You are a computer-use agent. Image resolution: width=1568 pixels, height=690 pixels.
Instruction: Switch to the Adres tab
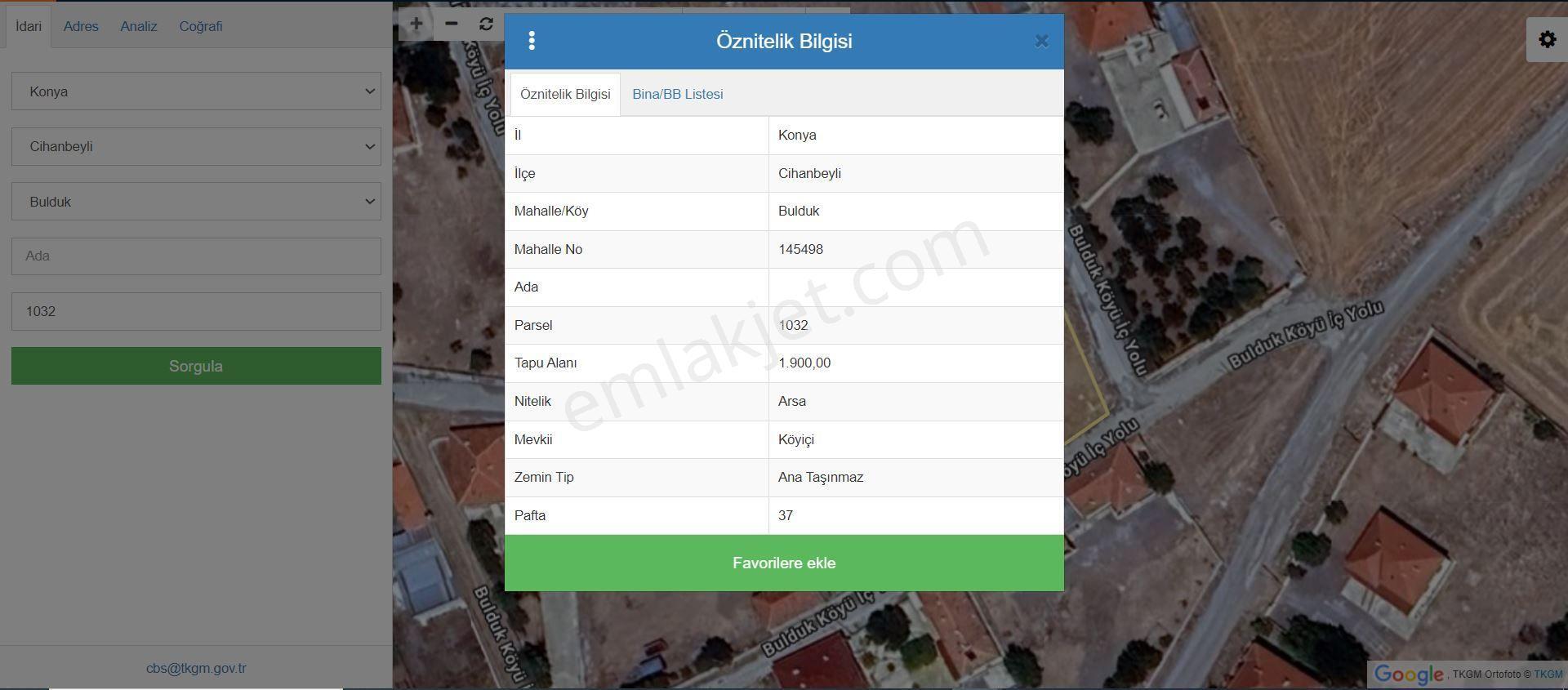click(x=81, y=26)
